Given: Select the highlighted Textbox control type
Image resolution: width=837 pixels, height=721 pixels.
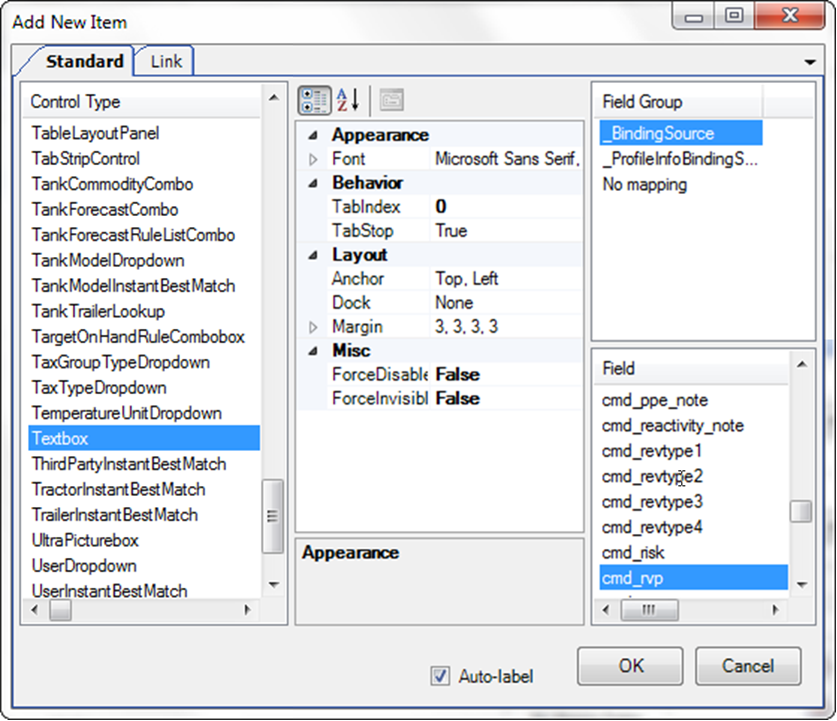Looking at the screenshot, I should tap(144, 438).
